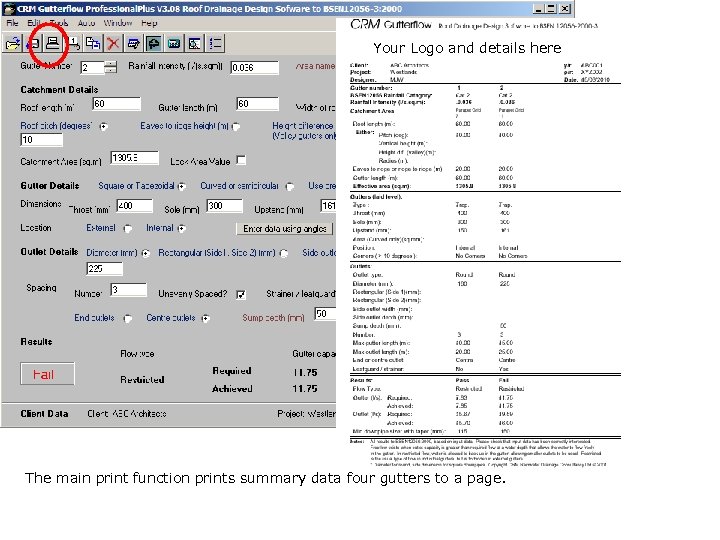Tick the Lock Area Value checkbox
720x540 pixels.
click(241, 160)
